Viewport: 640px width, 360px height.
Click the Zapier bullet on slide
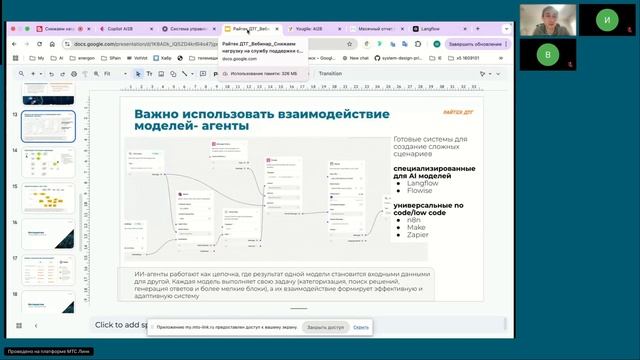click(x=418, y=235)
